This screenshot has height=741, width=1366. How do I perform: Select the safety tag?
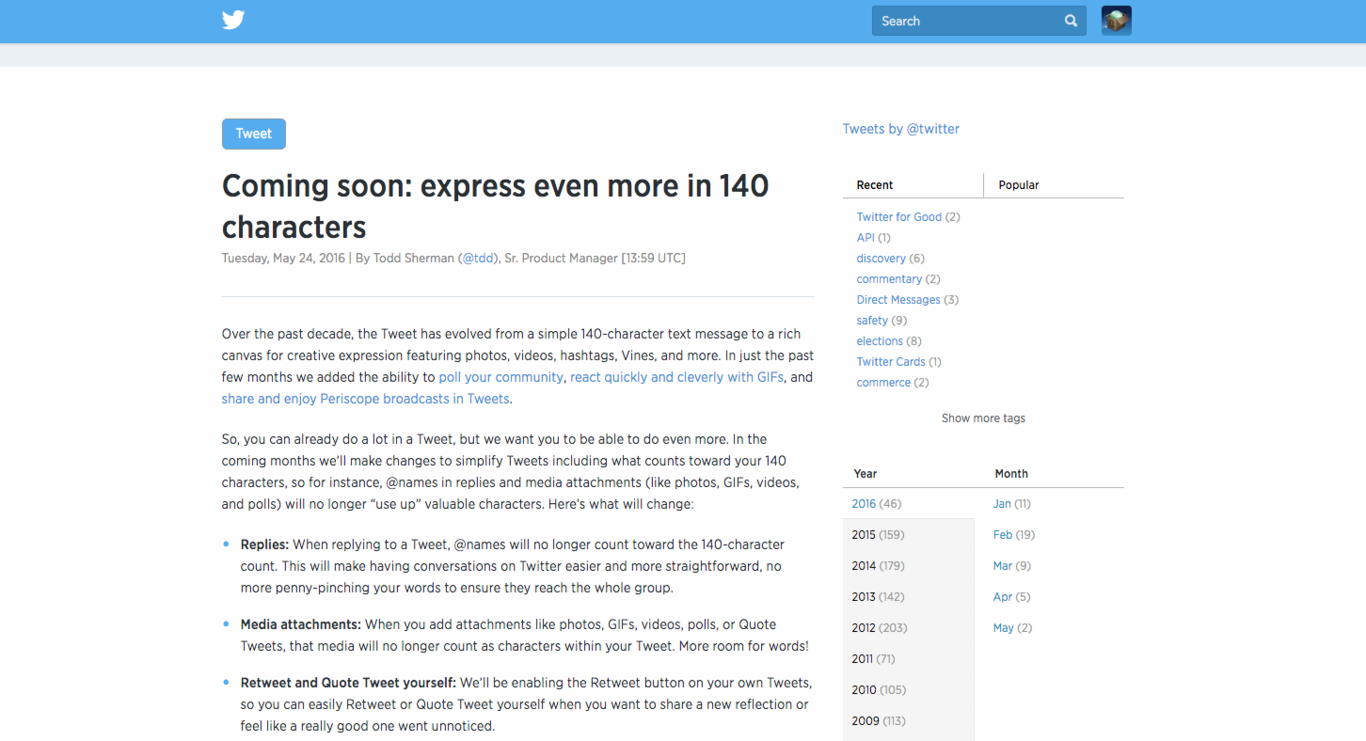tap(872, 321)
